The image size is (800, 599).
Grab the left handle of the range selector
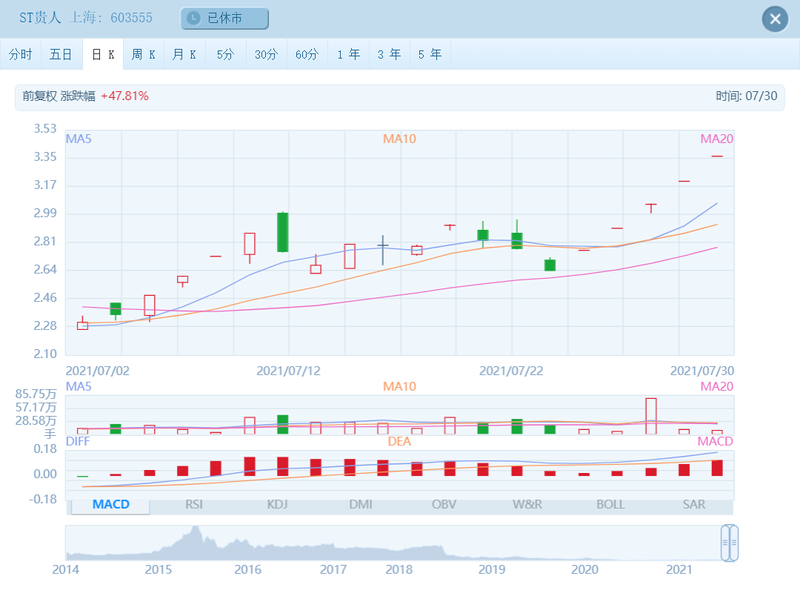pyautogui.click(x=725, y=543)
